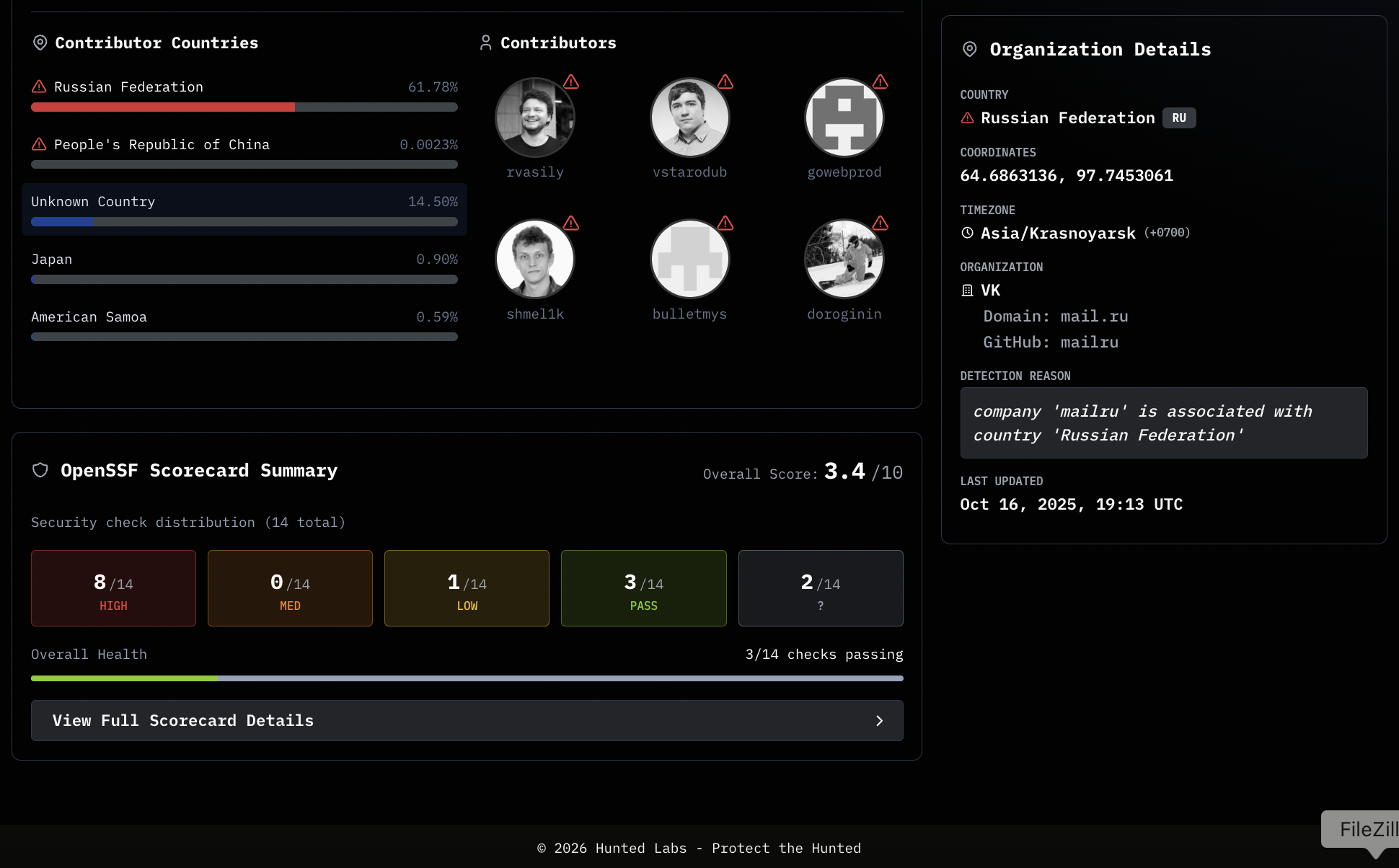Click the shmel1k contributor name

tap(534, 314)
